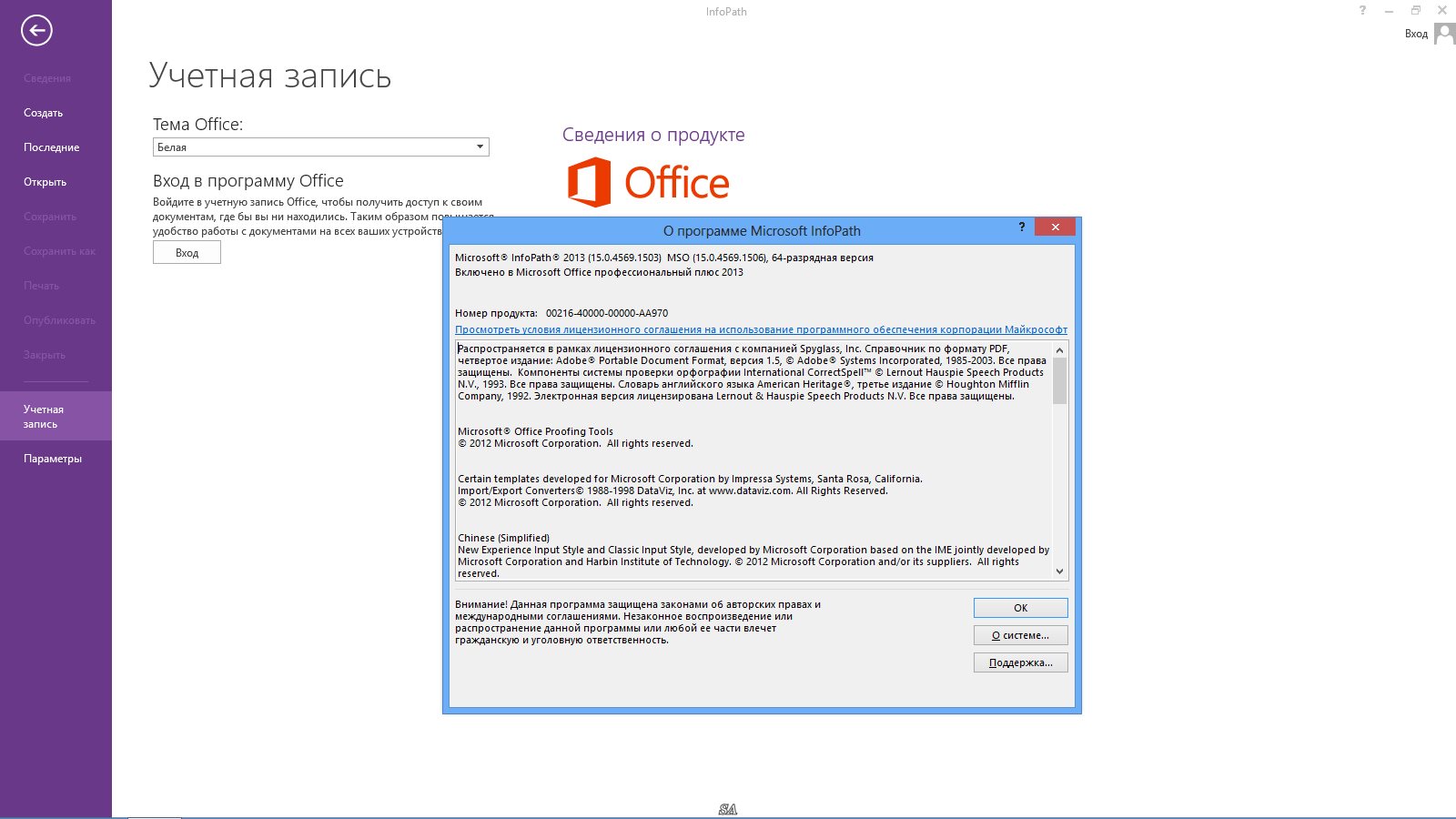Viewport: 1456px width, 819px height.
Task: Click the Вход в программу Office heading
Action: pyautogui.click(x=248, y=181)
